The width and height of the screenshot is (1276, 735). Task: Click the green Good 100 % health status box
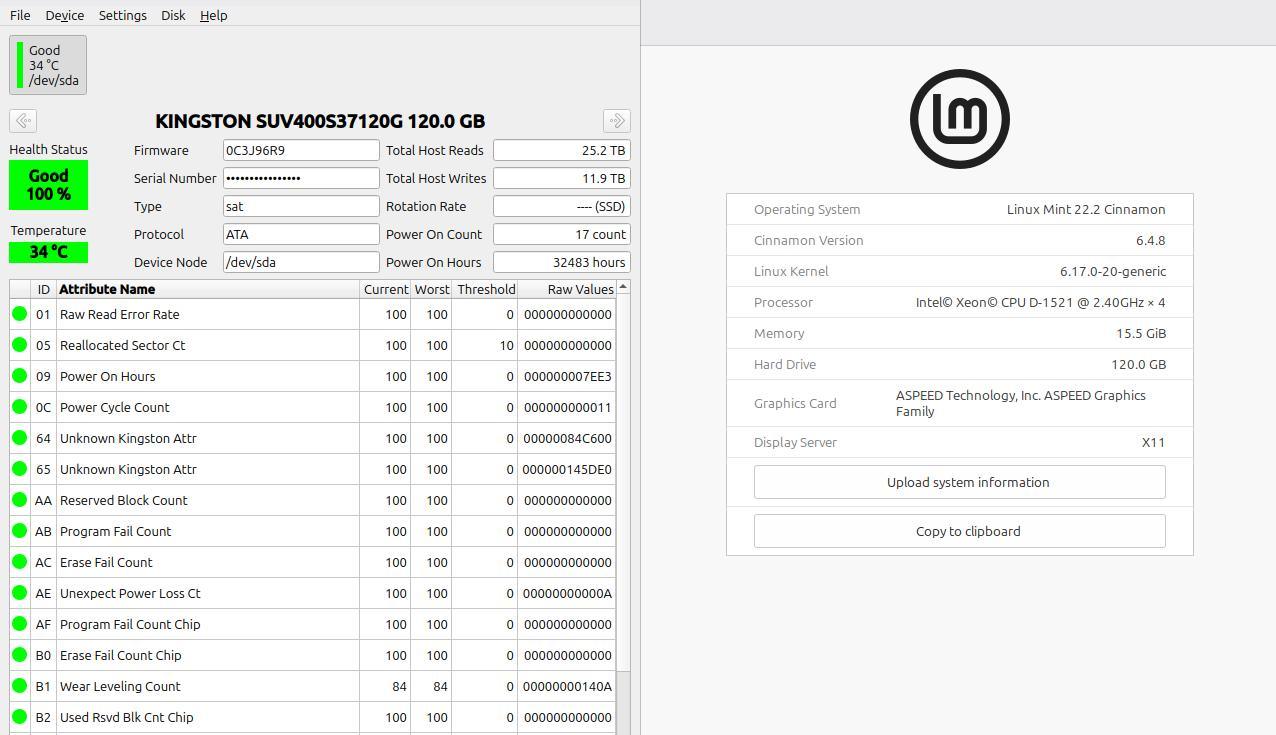click(48, 185)
